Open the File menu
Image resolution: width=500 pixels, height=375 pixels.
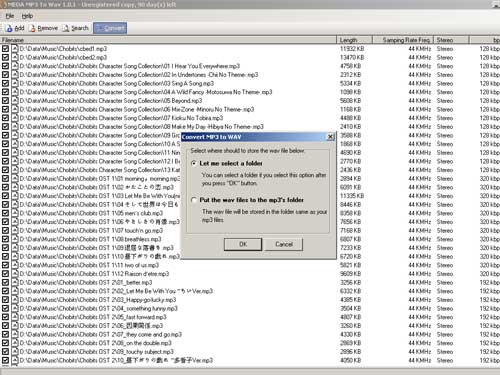click(10, 16)
